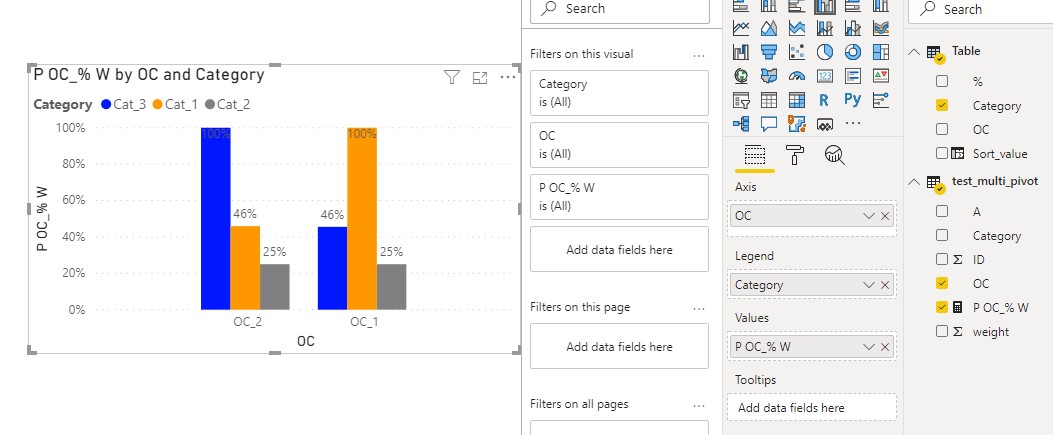Switch to Format paint roller tab
Image resolution: width=1053 pixels, height=435 pixels.
[795, 155]
